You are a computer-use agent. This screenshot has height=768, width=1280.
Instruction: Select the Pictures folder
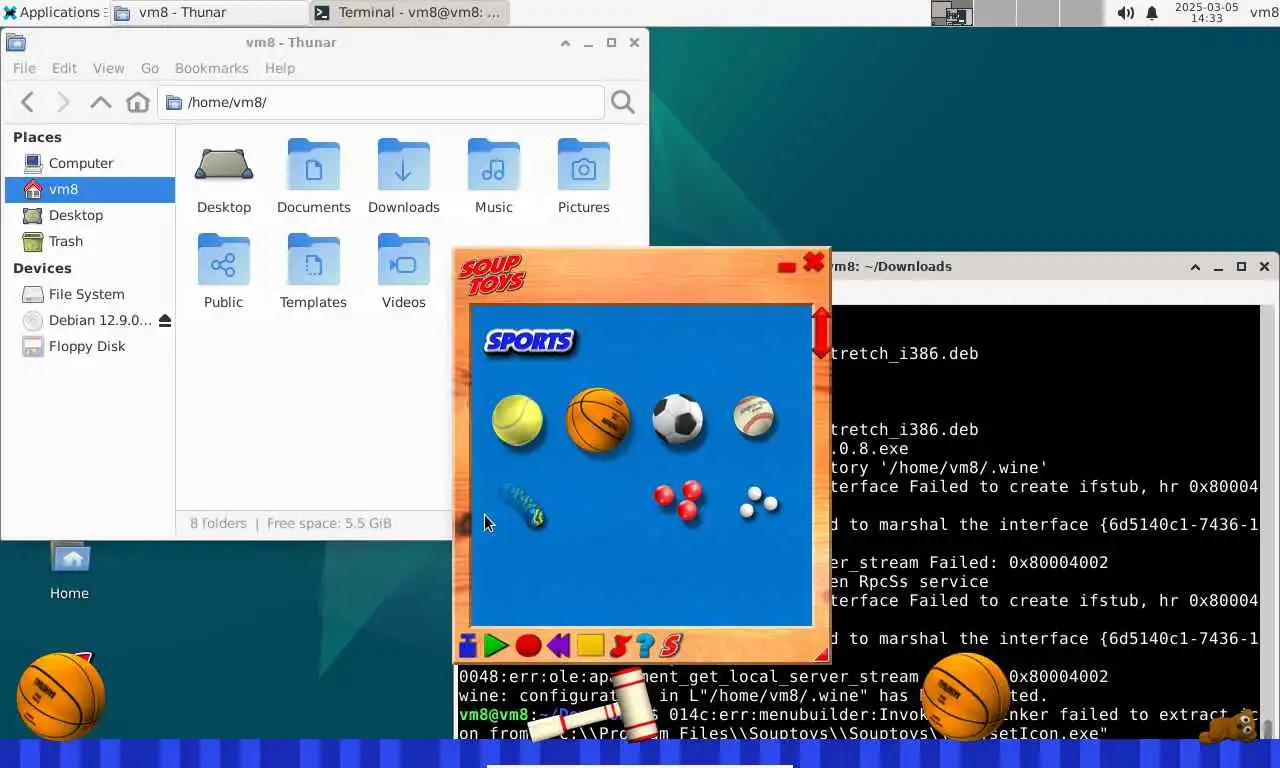[584, 178]
